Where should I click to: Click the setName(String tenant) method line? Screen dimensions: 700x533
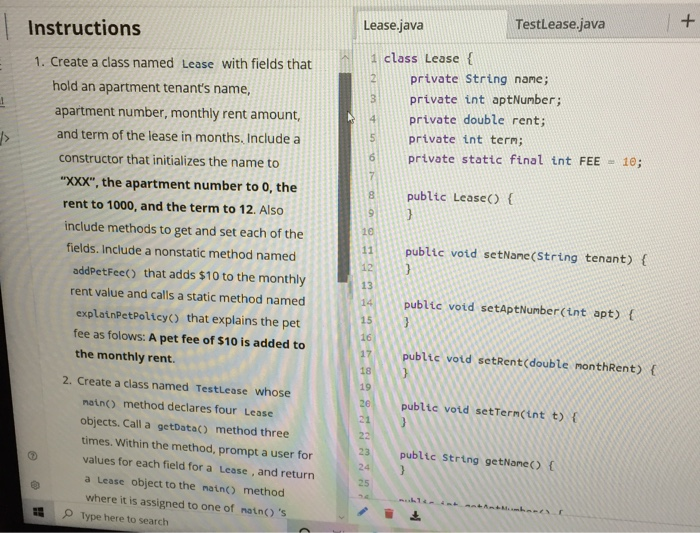[526, 256]
